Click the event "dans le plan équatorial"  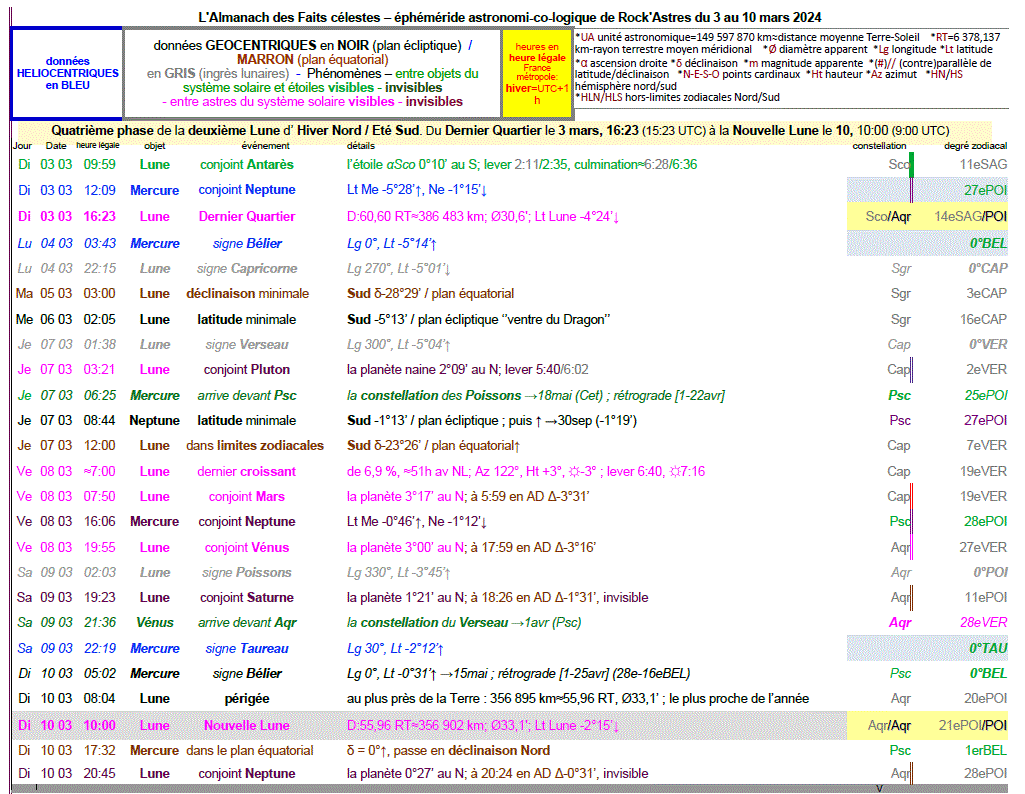[x=250, y=751]
